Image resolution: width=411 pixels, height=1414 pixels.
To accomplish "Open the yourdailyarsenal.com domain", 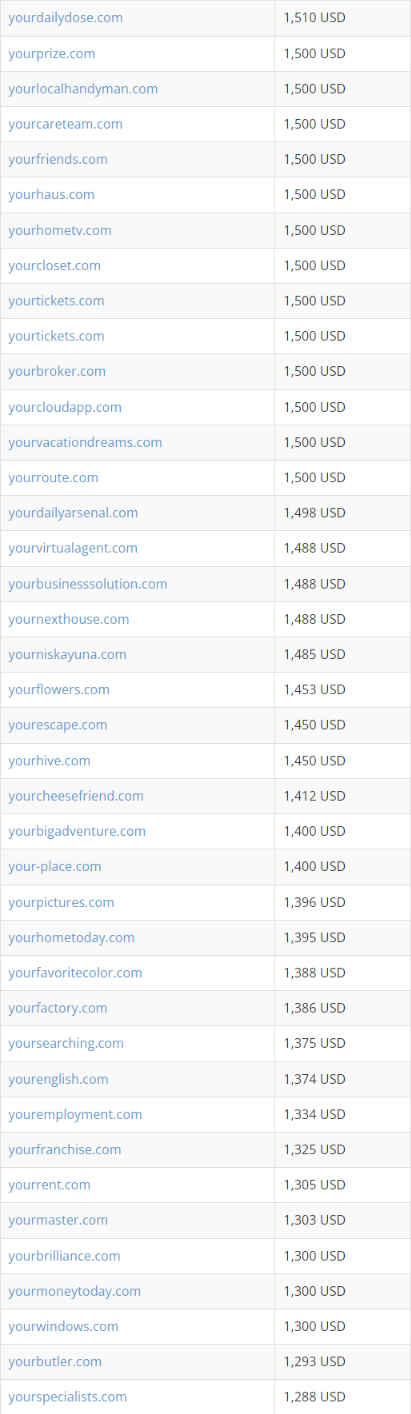I will coord(73,513).
